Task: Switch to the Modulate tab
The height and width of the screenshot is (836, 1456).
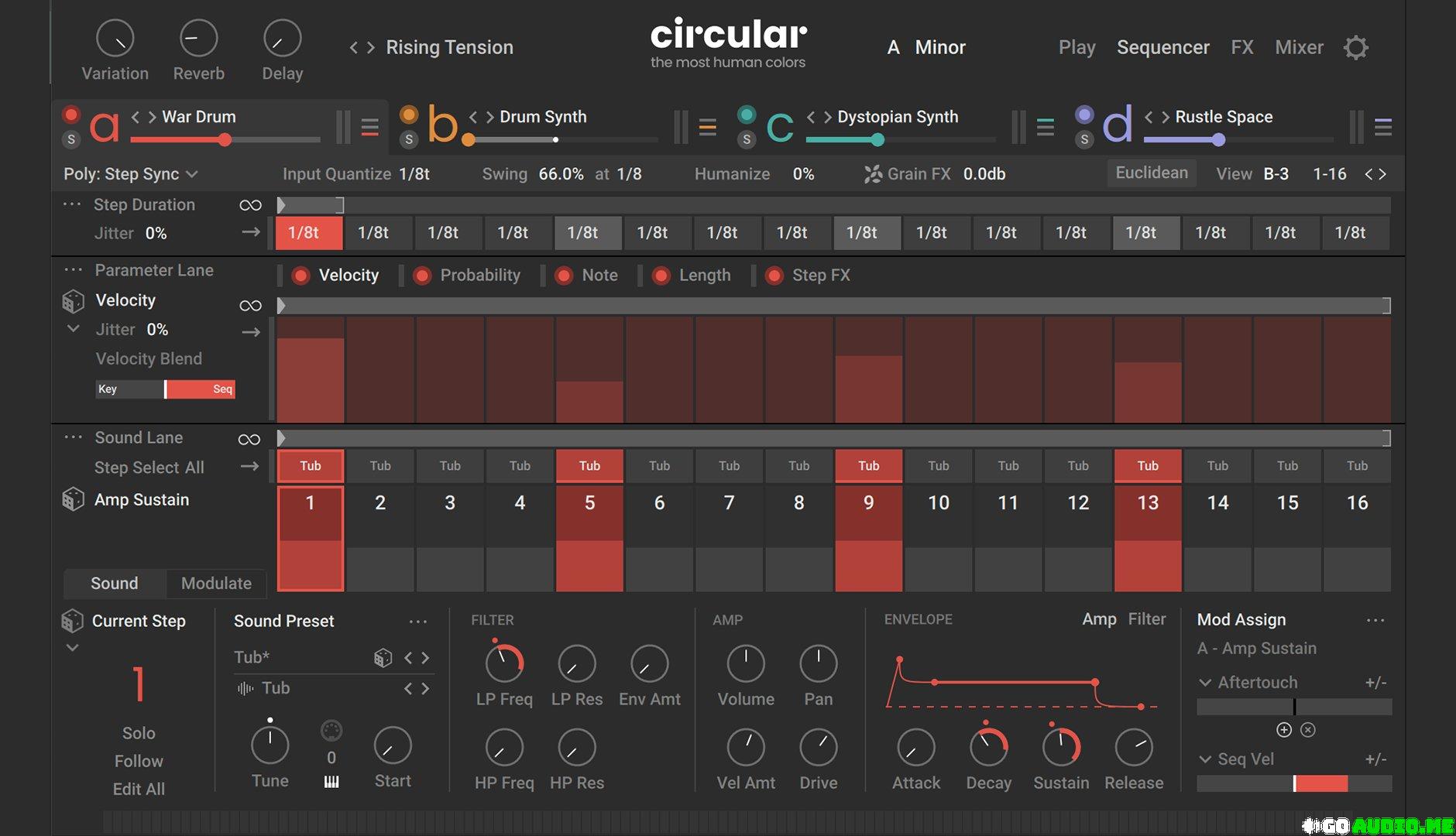Action: coord(216,584)
